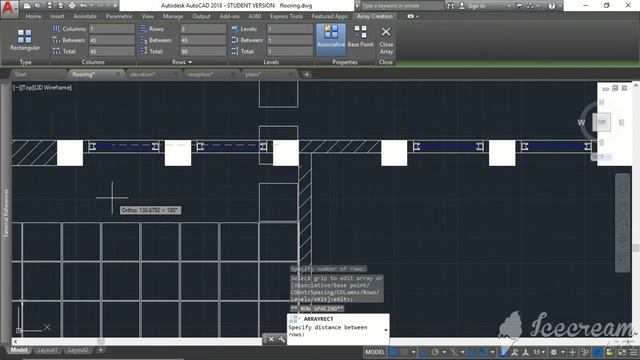Click the Undo arrow in quick access toolbar

(x=83, y=6)
